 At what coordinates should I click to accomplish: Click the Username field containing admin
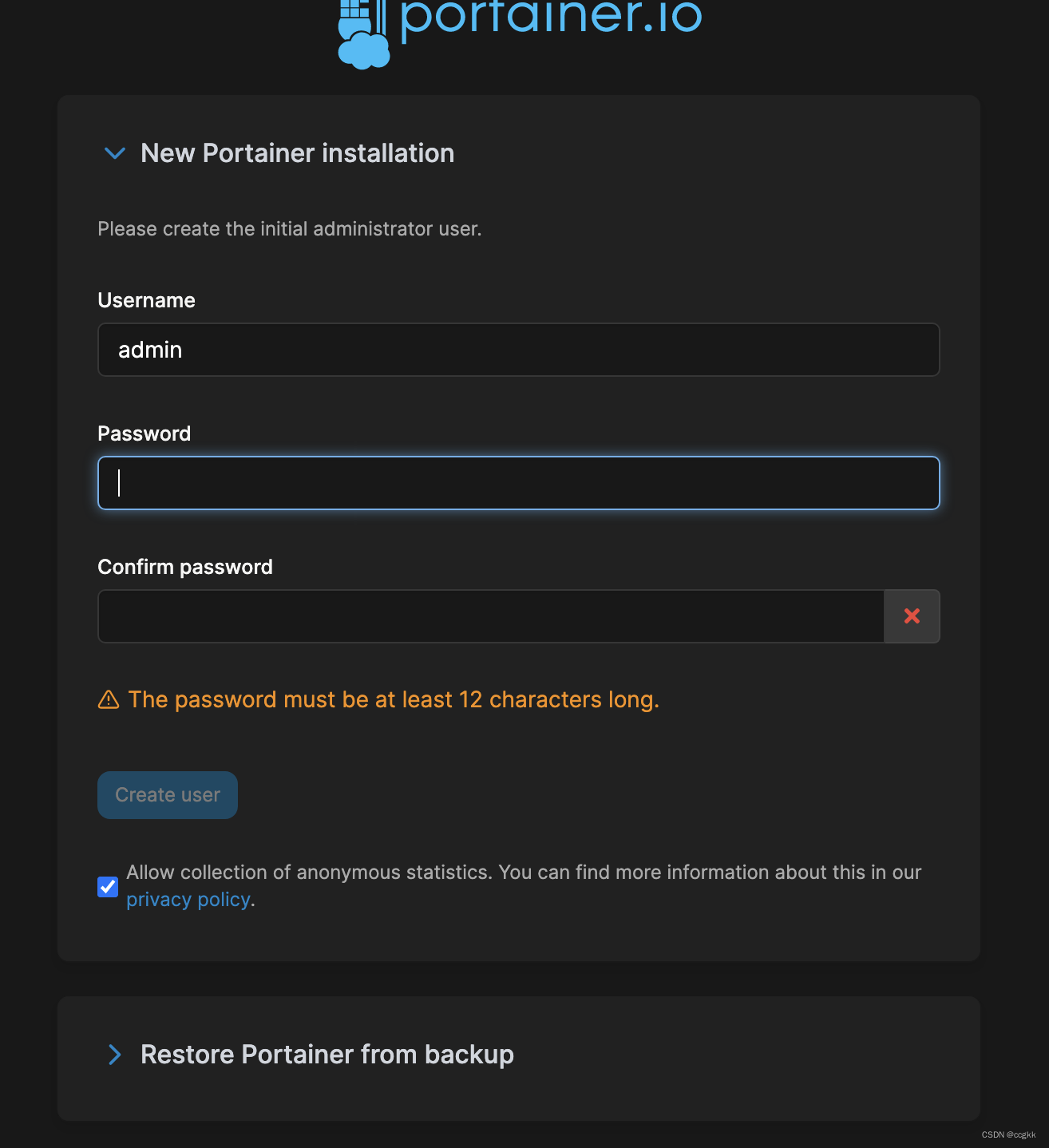(x=519, y=350)
